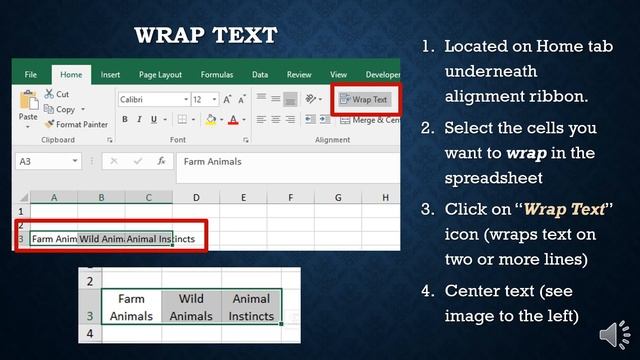Click the Insert Function fx icon
Screen dimensions: 640x360
click(x=161, y=161)
